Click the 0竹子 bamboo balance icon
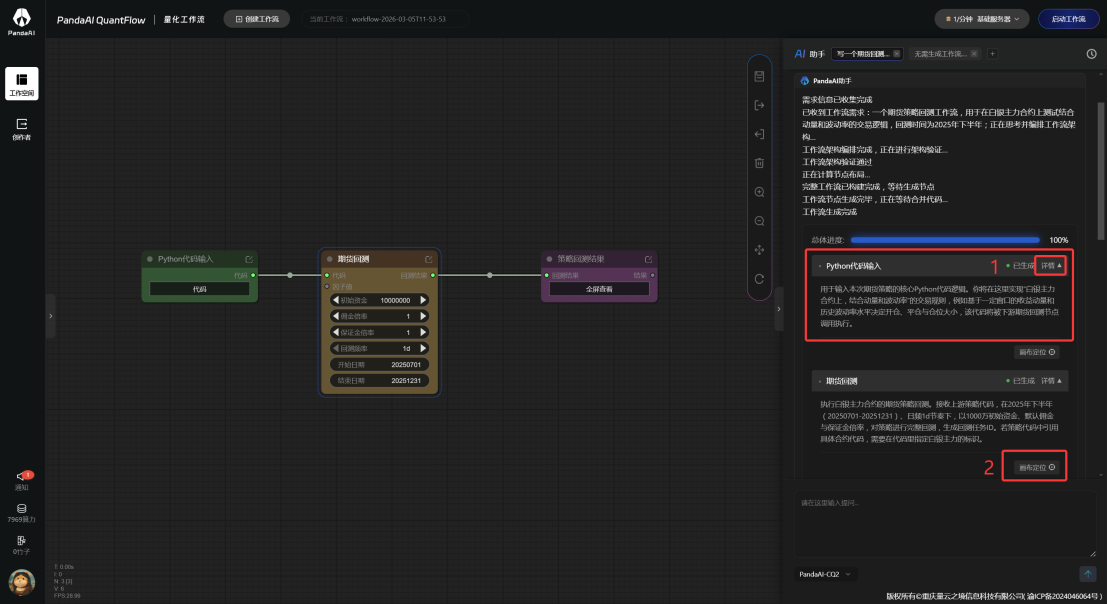The image size is (1108, 604). click(22, 545)
